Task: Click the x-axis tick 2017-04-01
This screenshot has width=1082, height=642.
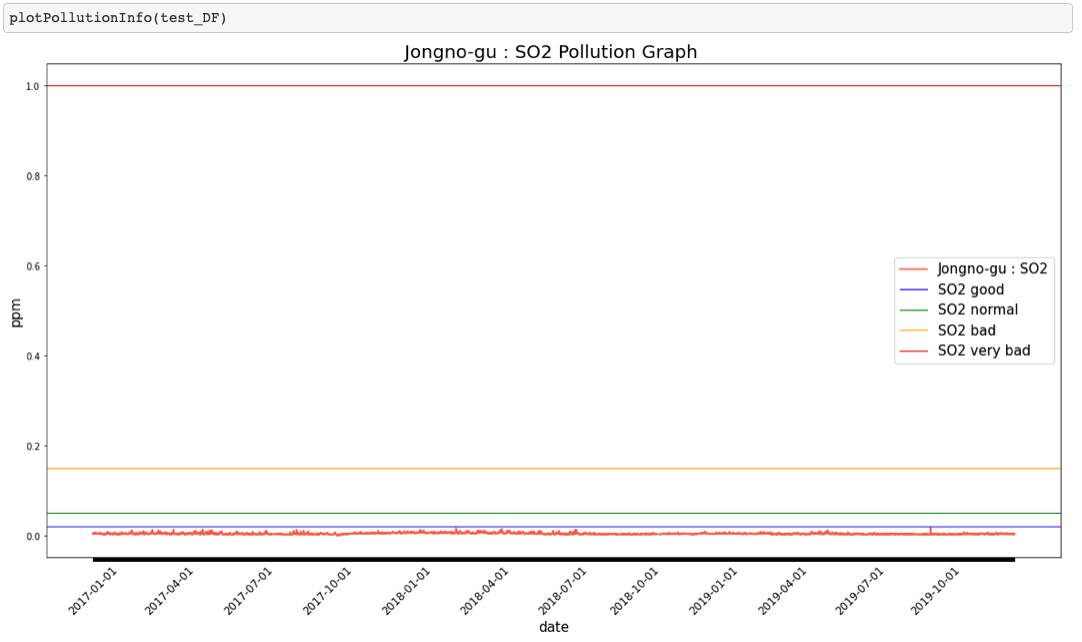Action: click(x=168, y=592)
